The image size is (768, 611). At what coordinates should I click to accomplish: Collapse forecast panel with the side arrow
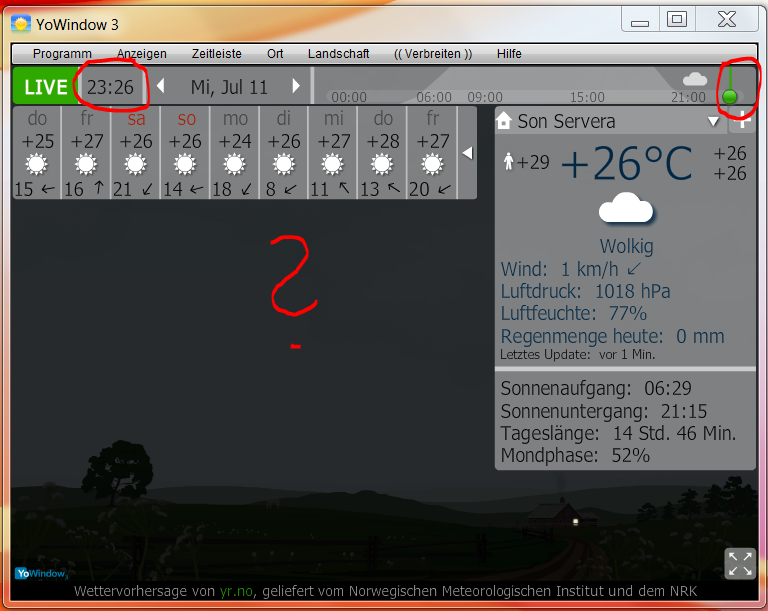tap(468, 153)
